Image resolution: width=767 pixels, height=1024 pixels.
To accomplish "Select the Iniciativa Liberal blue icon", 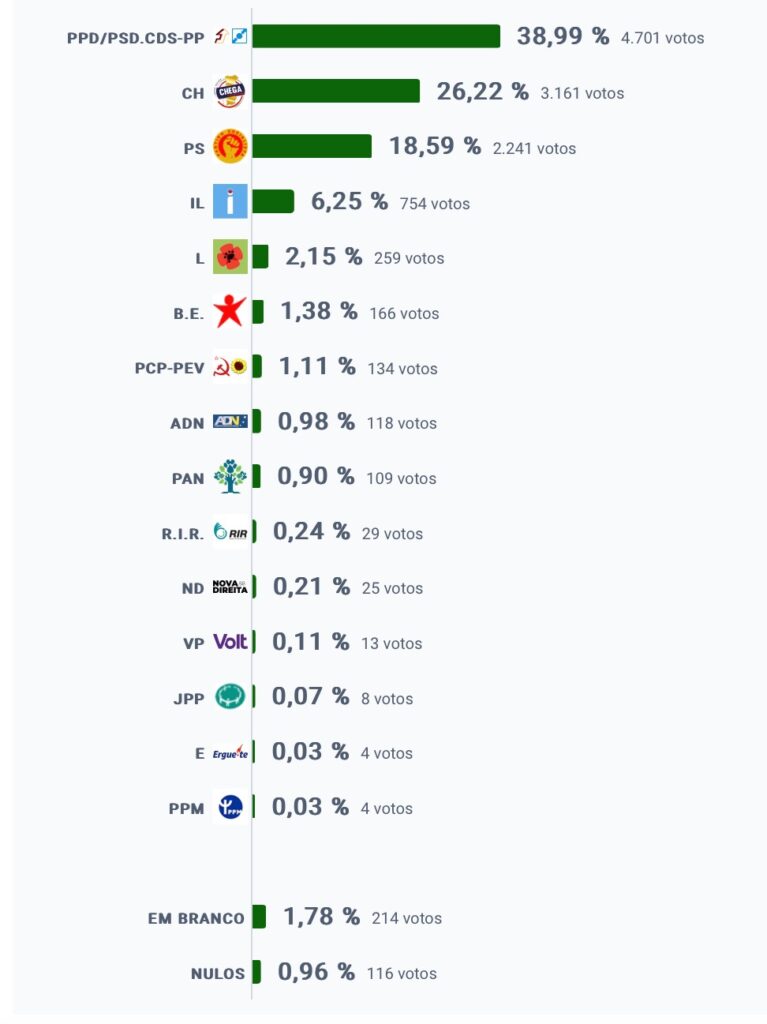I will point(230,202).
